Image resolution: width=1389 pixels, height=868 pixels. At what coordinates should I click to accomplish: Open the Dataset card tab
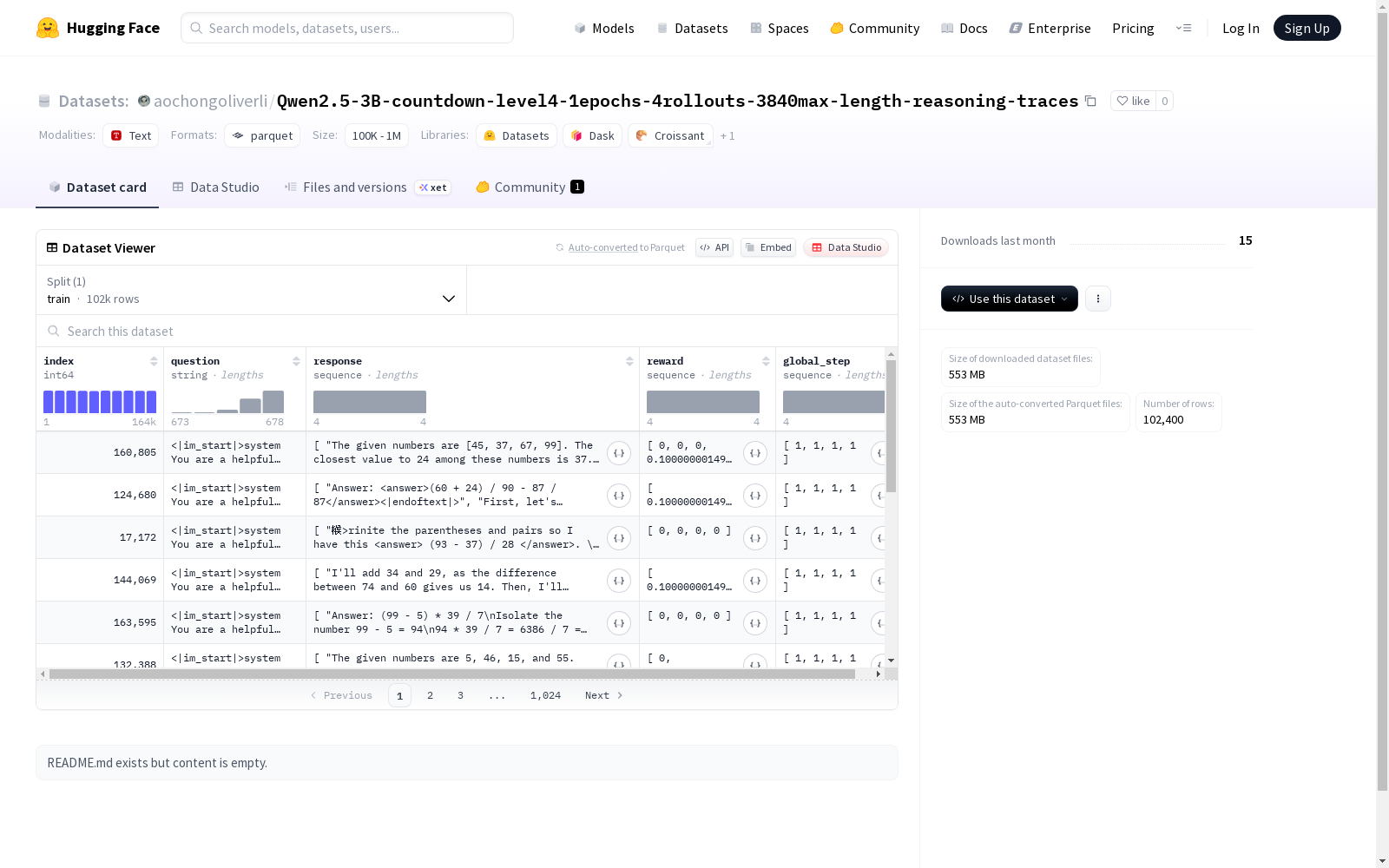click(x=97, y=187)
